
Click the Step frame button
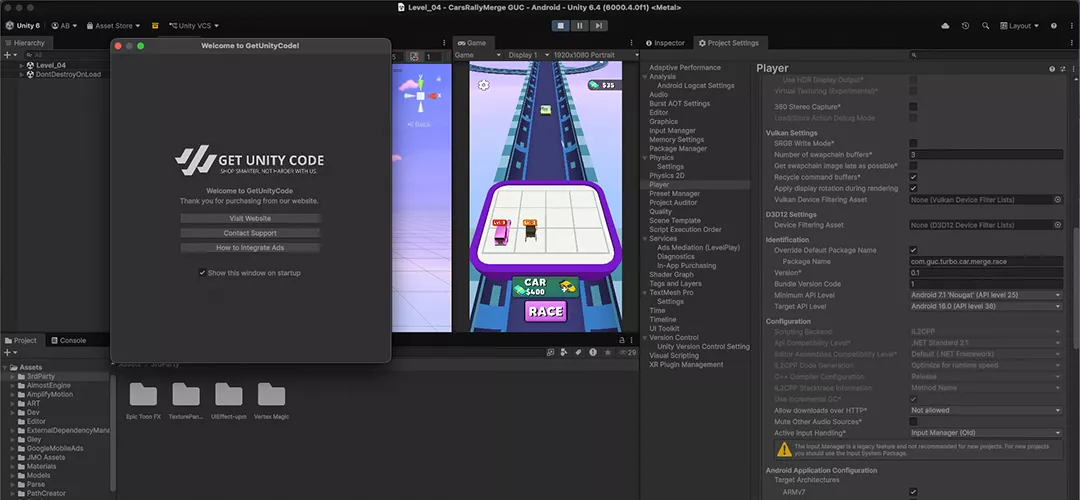coord(598,25)
